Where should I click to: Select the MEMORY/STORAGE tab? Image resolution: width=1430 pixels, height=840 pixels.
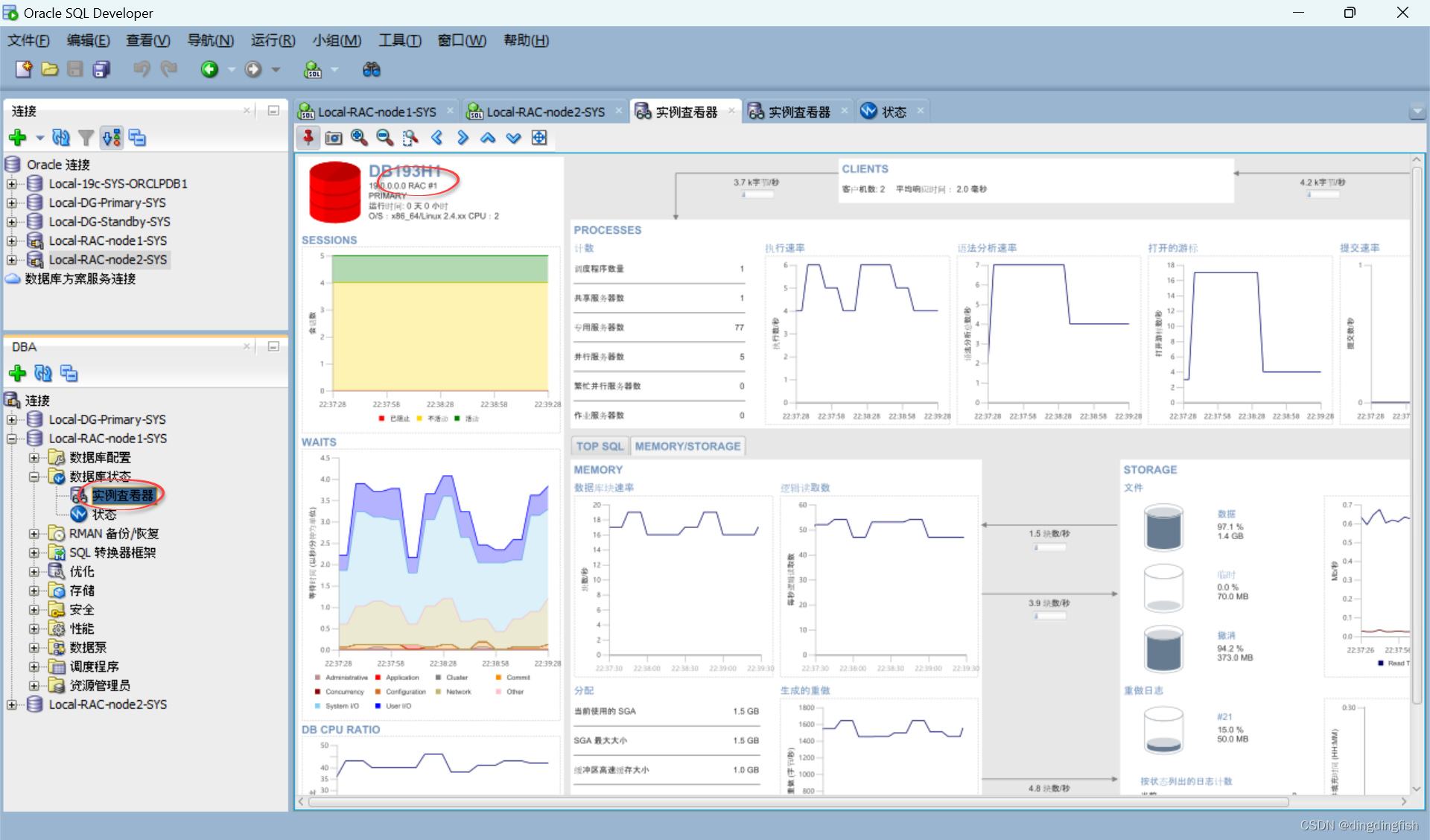pyautogui.click(x=687, y=446)
